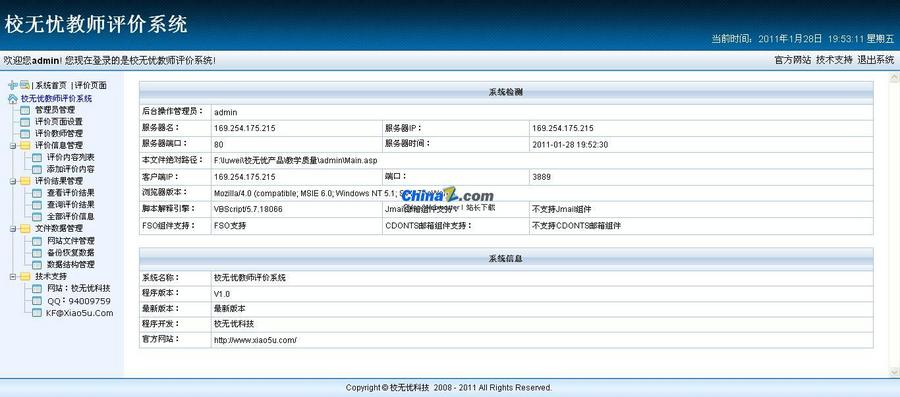Click the page icon beside 查看评价结果
Image resolution: width=900 pixels, height=397 pixels.
37,193
